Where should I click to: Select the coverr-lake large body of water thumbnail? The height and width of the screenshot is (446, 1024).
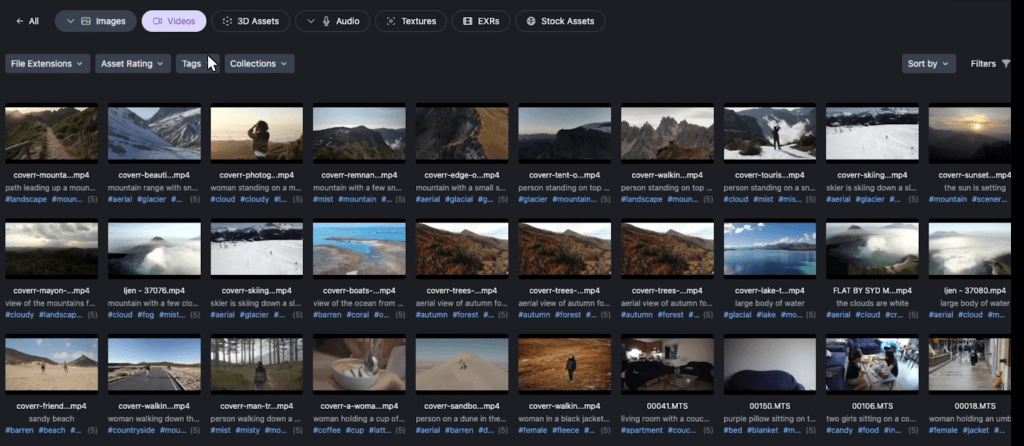[x=770, y=249]
